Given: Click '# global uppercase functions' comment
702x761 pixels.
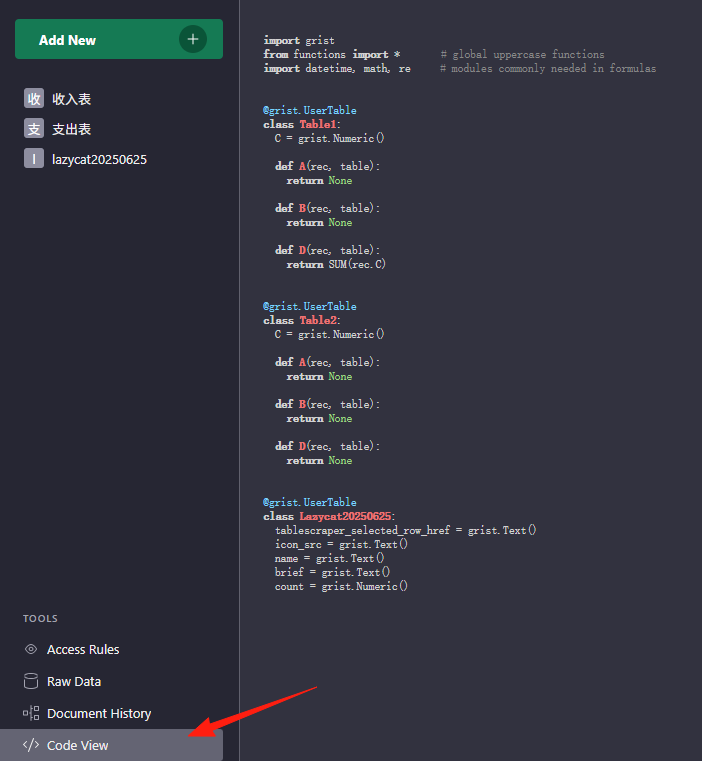Looking at the screenshot, I should tap(522, 54).
